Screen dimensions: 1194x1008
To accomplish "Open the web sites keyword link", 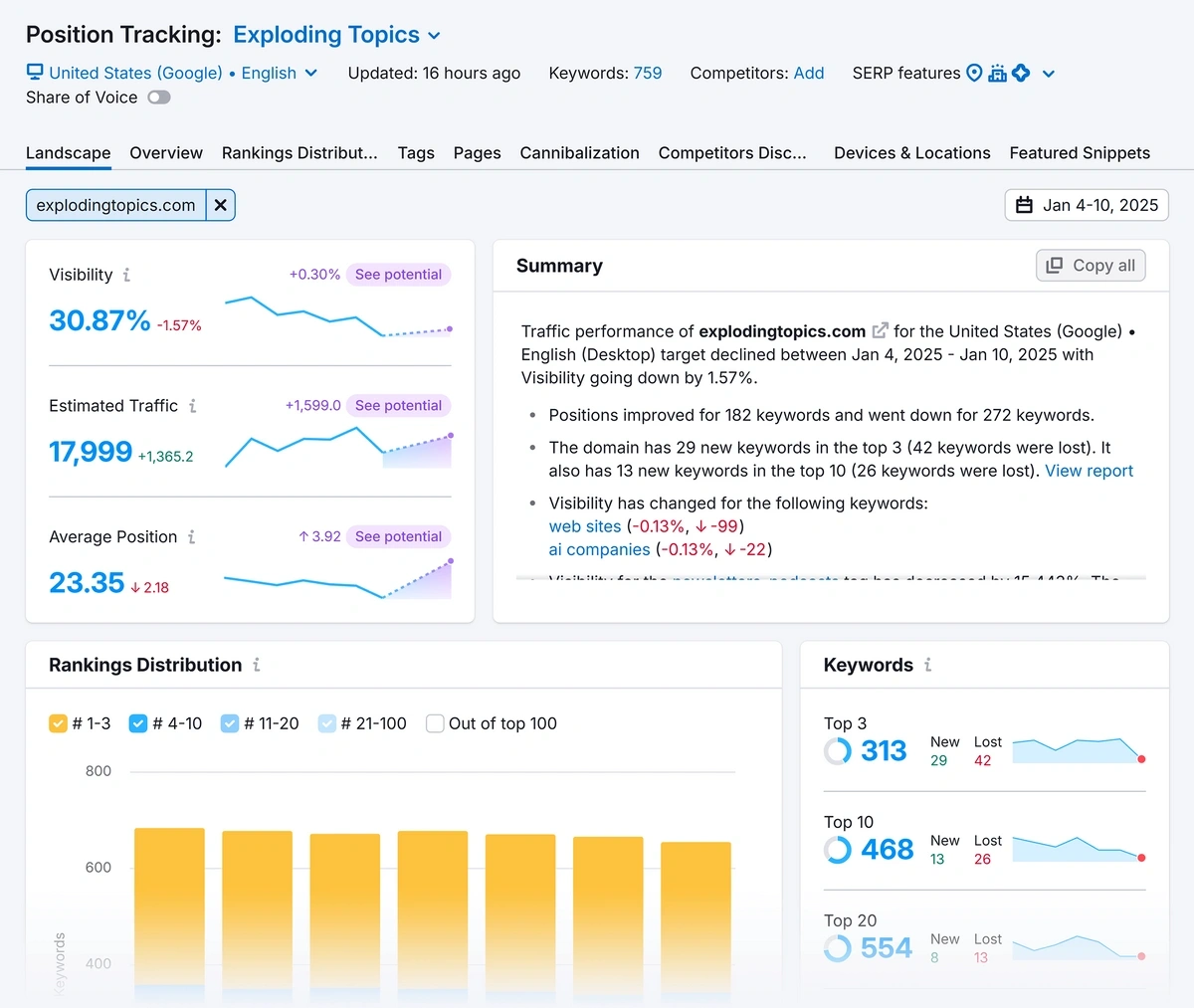I will 585,526.
